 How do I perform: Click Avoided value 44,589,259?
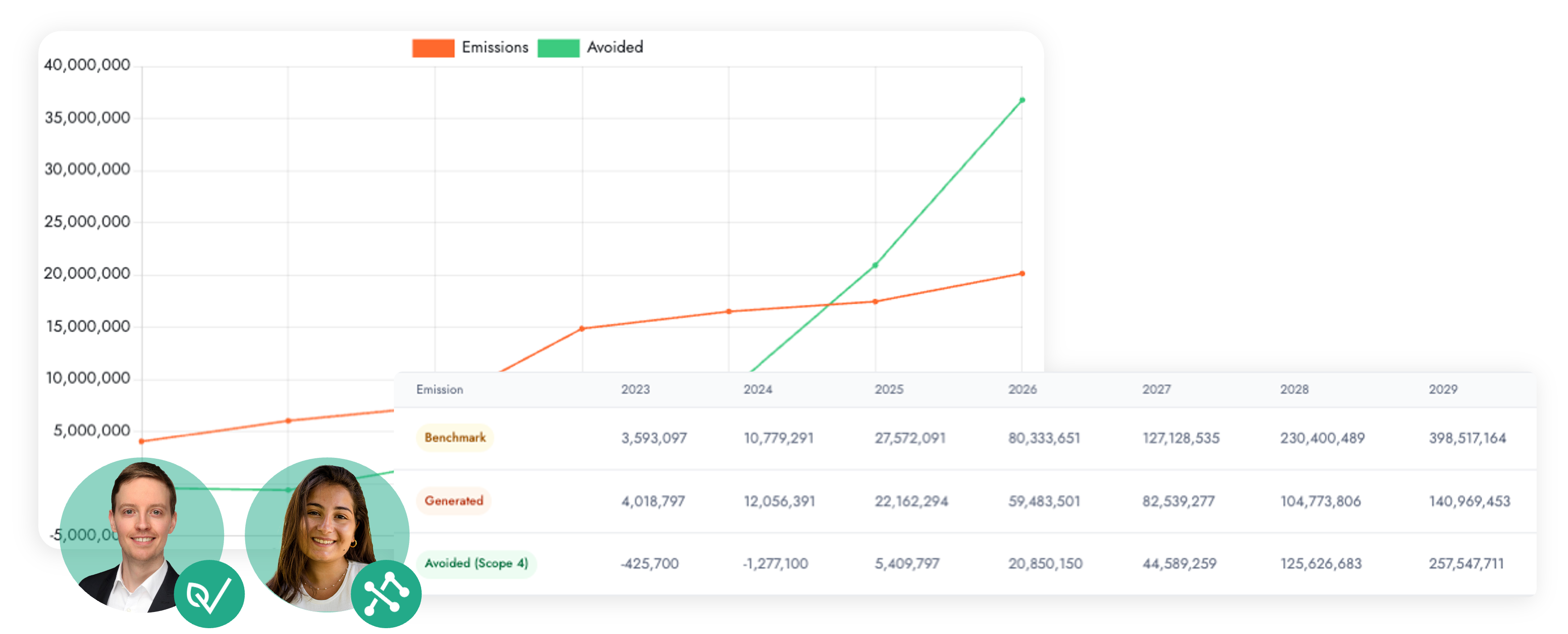pos(1179,564)
